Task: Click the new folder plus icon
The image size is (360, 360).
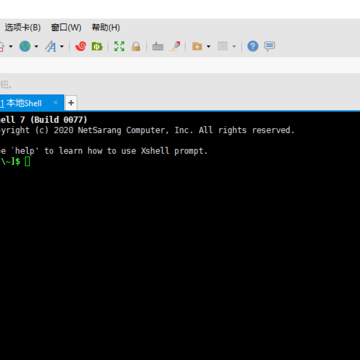Action: [197, 46]
